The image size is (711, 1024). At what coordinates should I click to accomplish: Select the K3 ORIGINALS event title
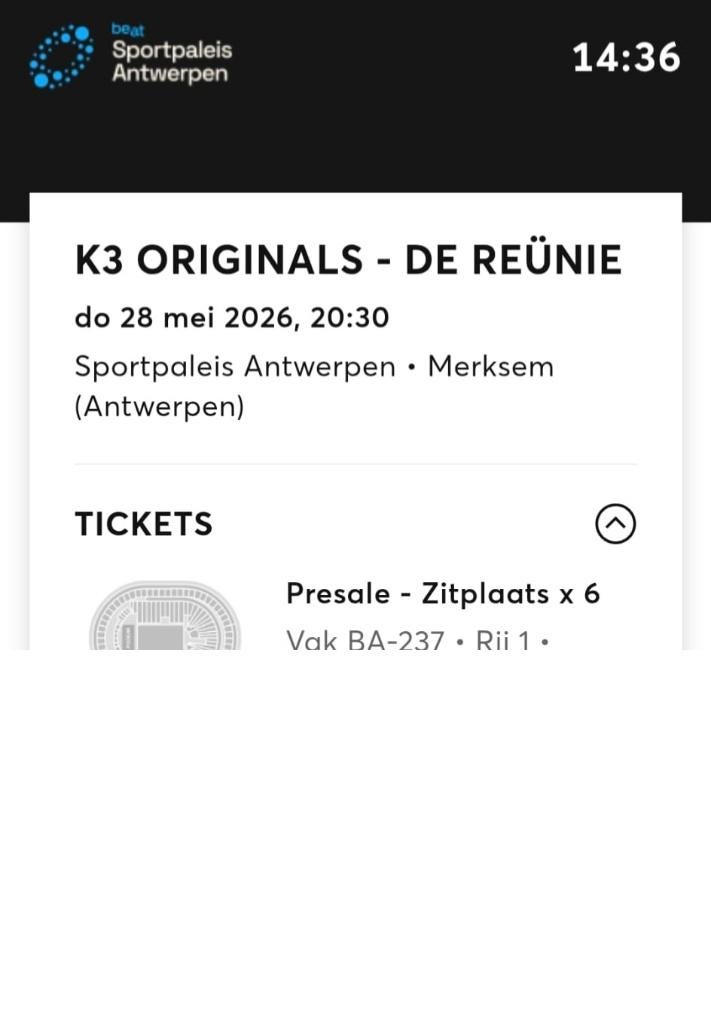pos(218,260)
